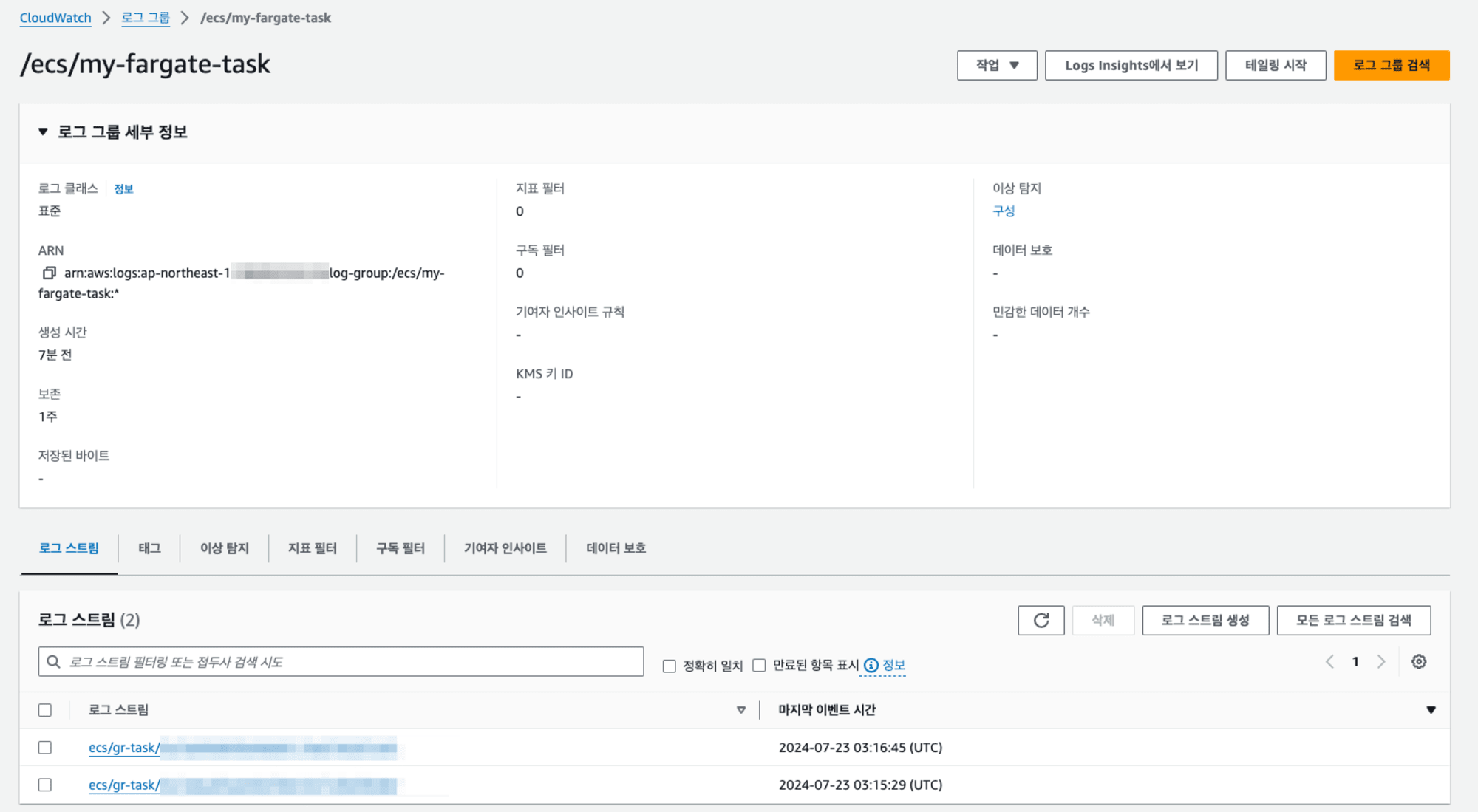Click the 삭제 button
Screen dimensions: 1478x812
1103,620
